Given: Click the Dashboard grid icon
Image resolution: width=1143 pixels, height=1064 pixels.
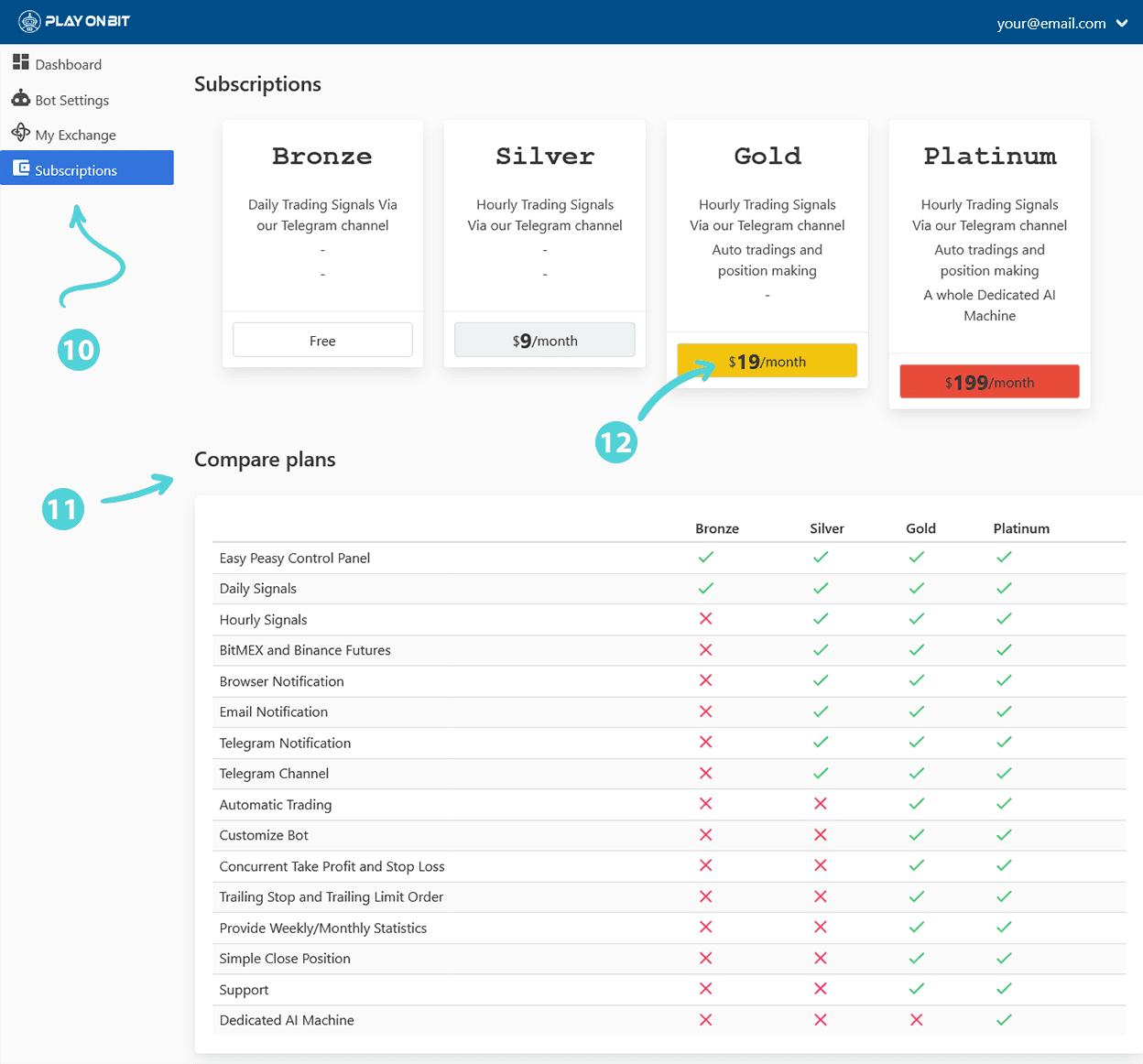Looking at the screenshot, I should 20,61.
